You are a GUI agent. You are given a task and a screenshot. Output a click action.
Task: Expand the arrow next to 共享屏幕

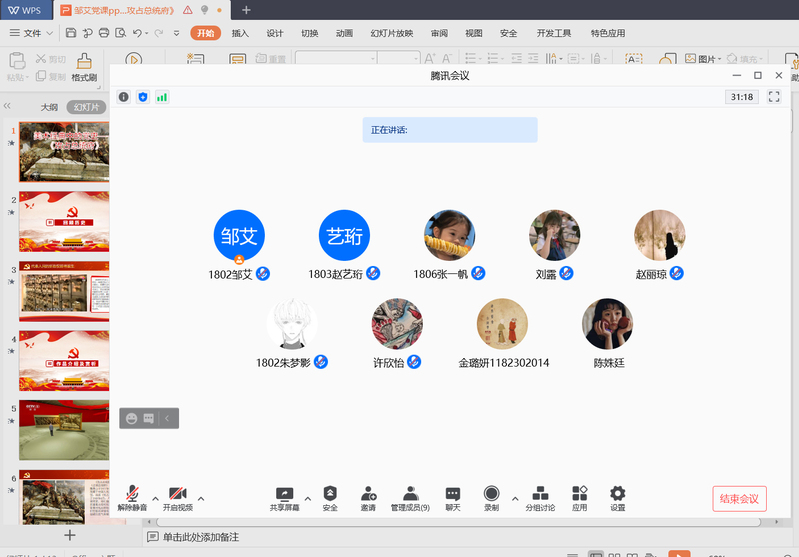point(307,498)
